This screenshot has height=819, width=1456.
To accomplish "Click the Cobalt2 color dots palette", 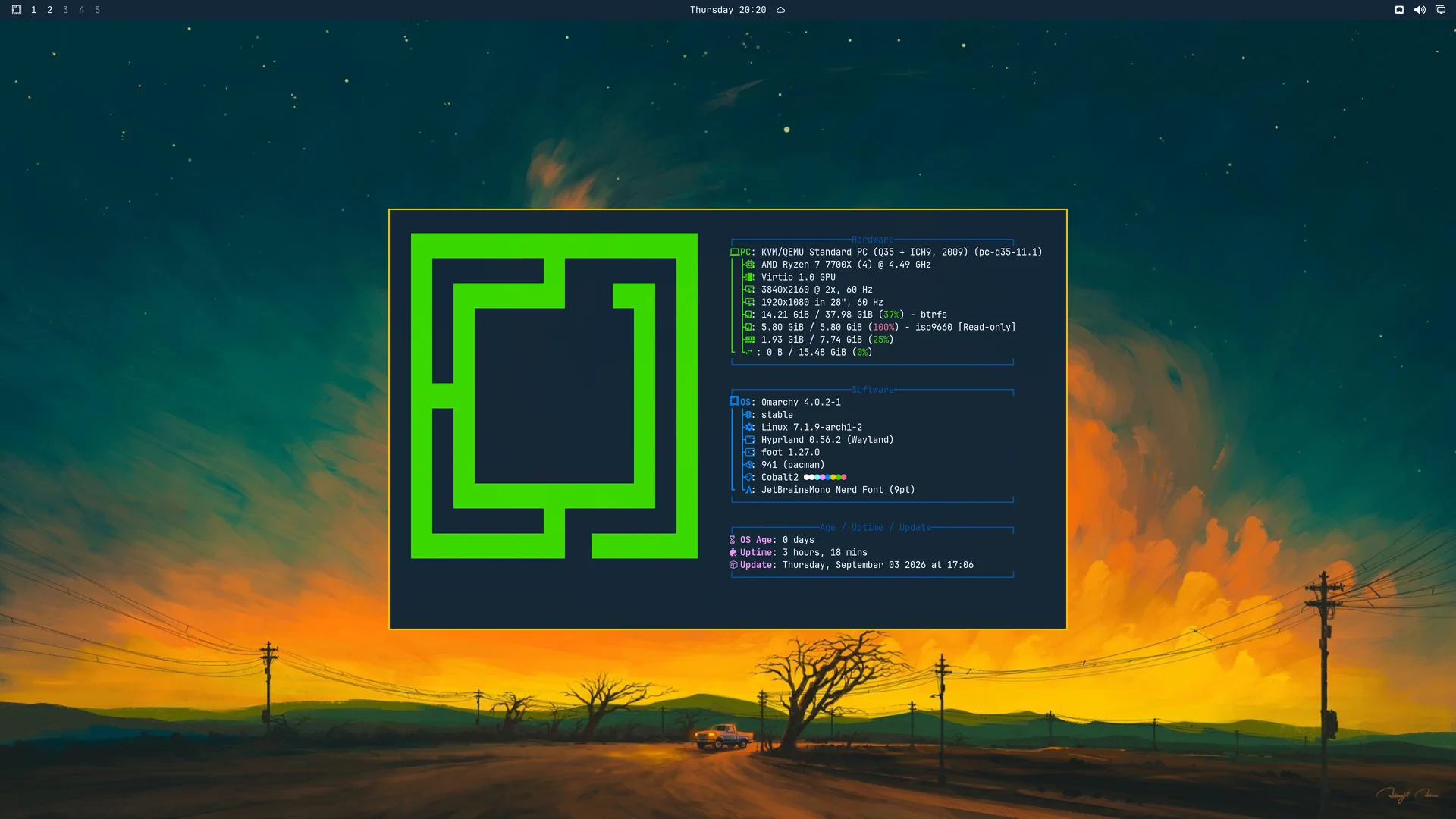I will coord(825,477).
